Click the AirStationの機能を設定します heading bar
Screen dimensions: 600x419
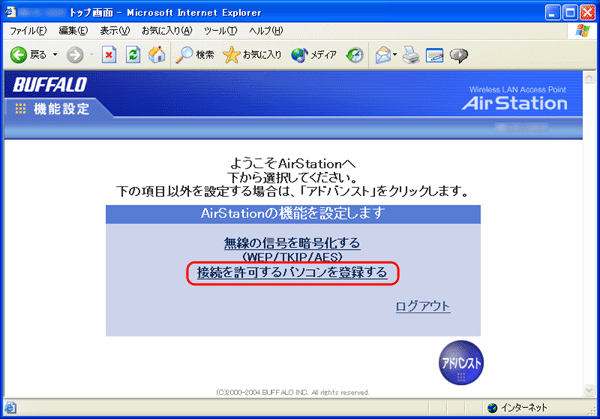[293, 214]
